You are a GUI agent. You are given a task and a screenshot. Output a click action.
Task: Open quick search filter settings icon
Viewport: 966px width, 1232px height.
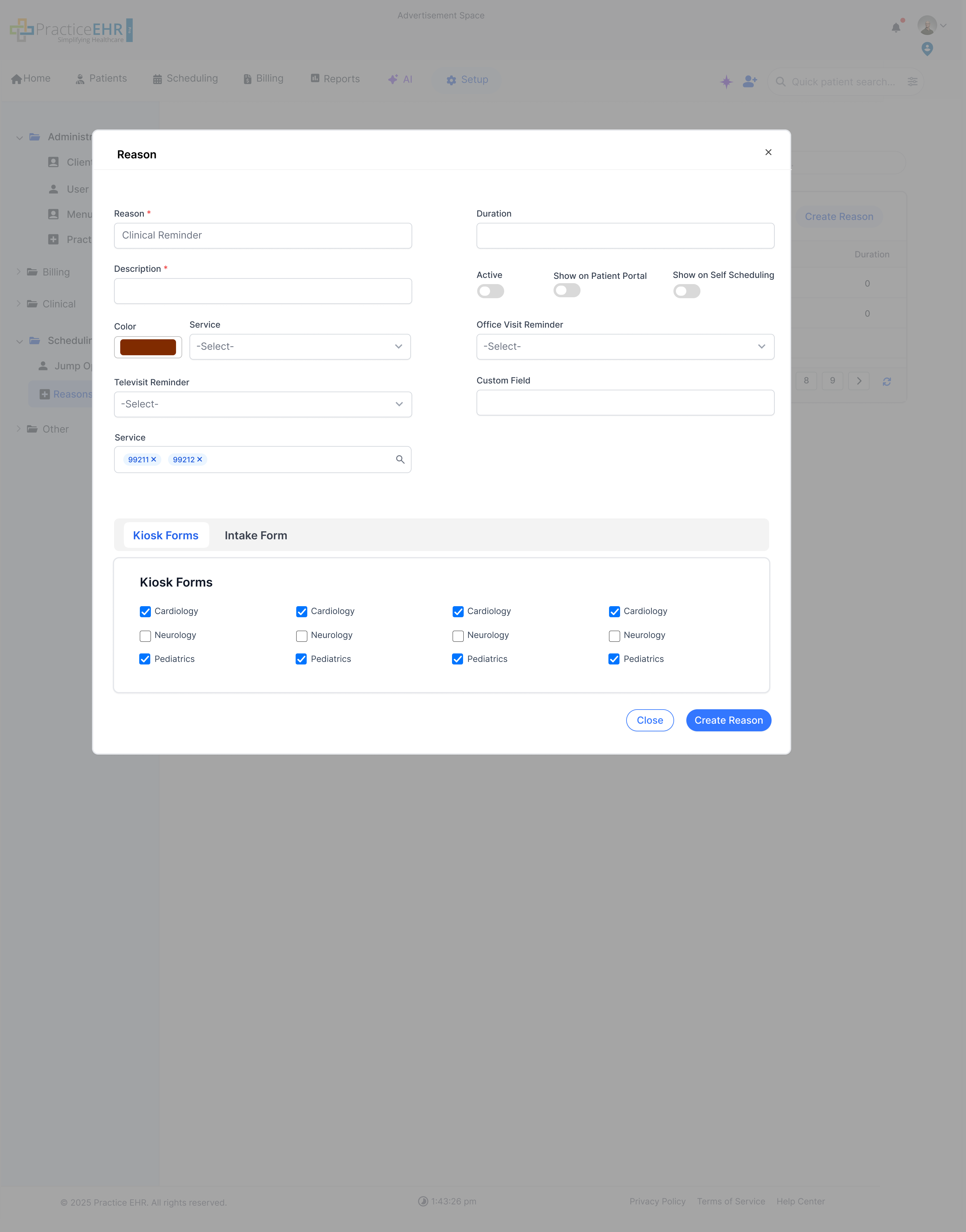(x=912, y=82)
